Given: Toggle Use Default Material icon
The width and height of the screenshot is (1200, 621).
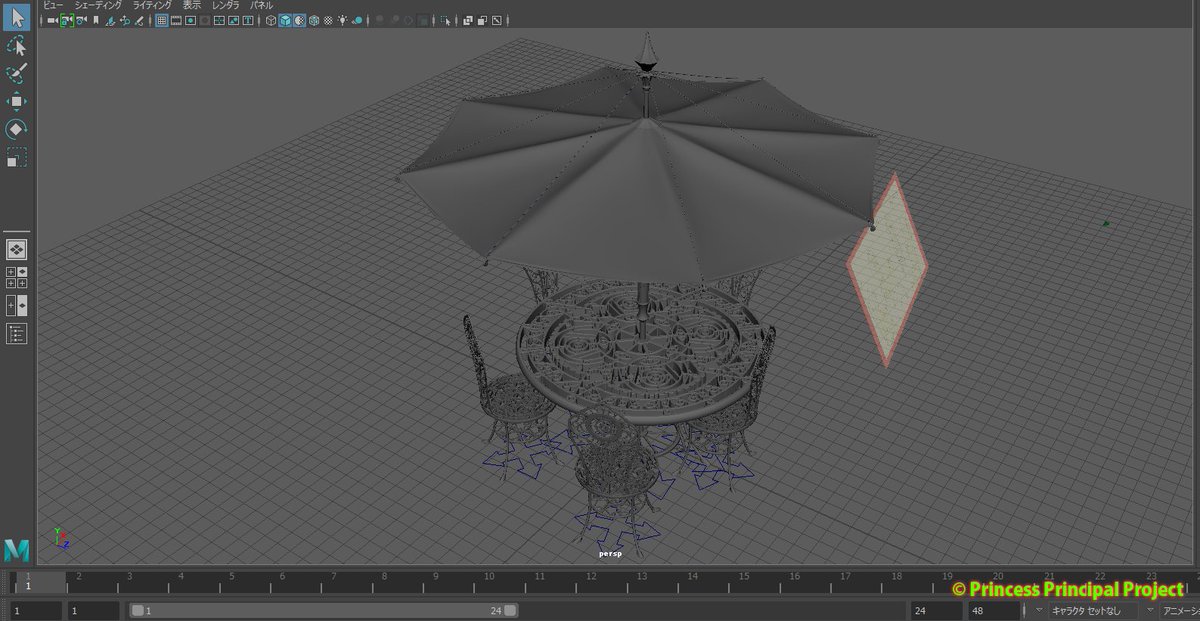Looking at the screenshot, I should 299,20.
